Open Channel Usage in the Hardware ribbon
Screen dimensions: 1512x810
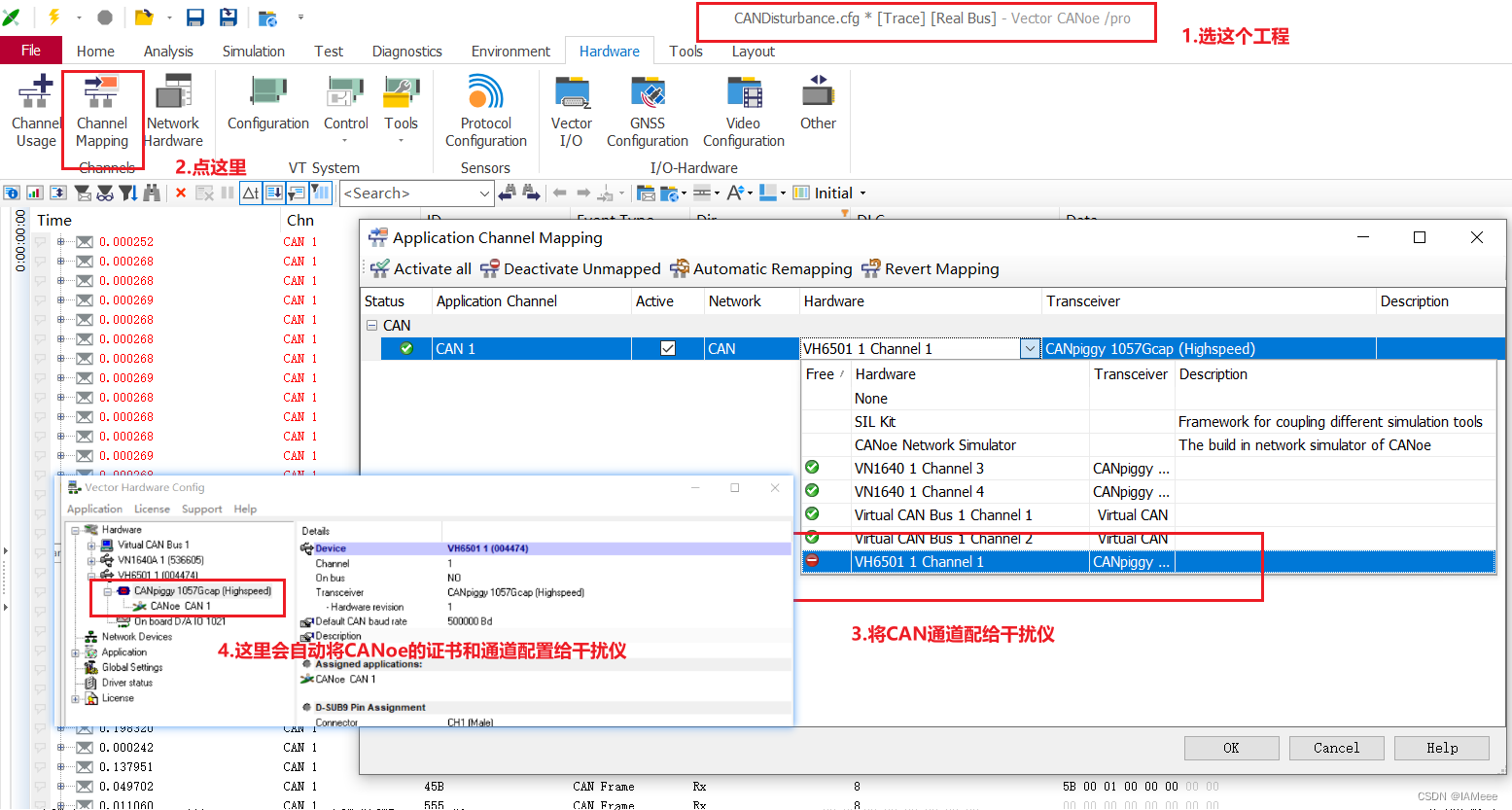[36, 112]
